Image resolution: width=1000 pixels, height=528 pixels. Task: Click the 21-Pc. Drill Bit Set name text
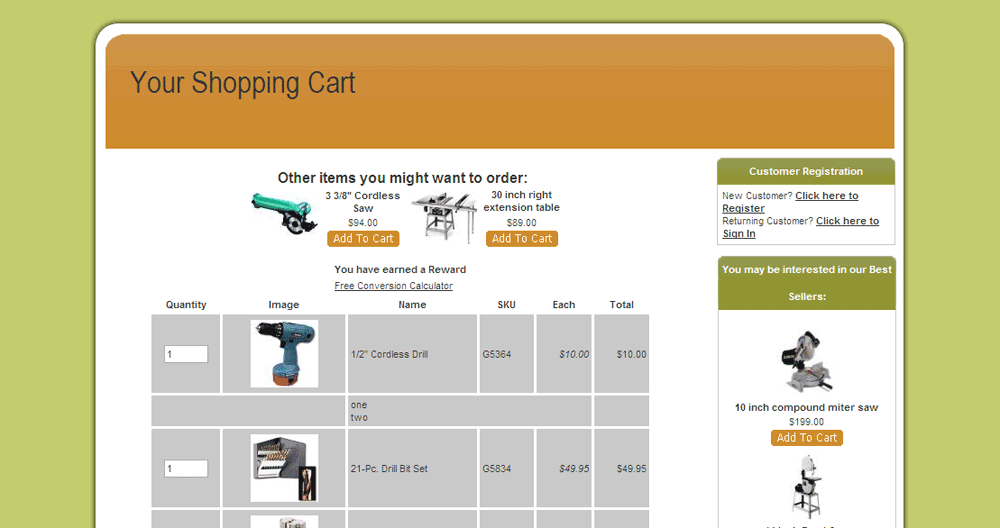pyautogui.click(x=389, y=469)
